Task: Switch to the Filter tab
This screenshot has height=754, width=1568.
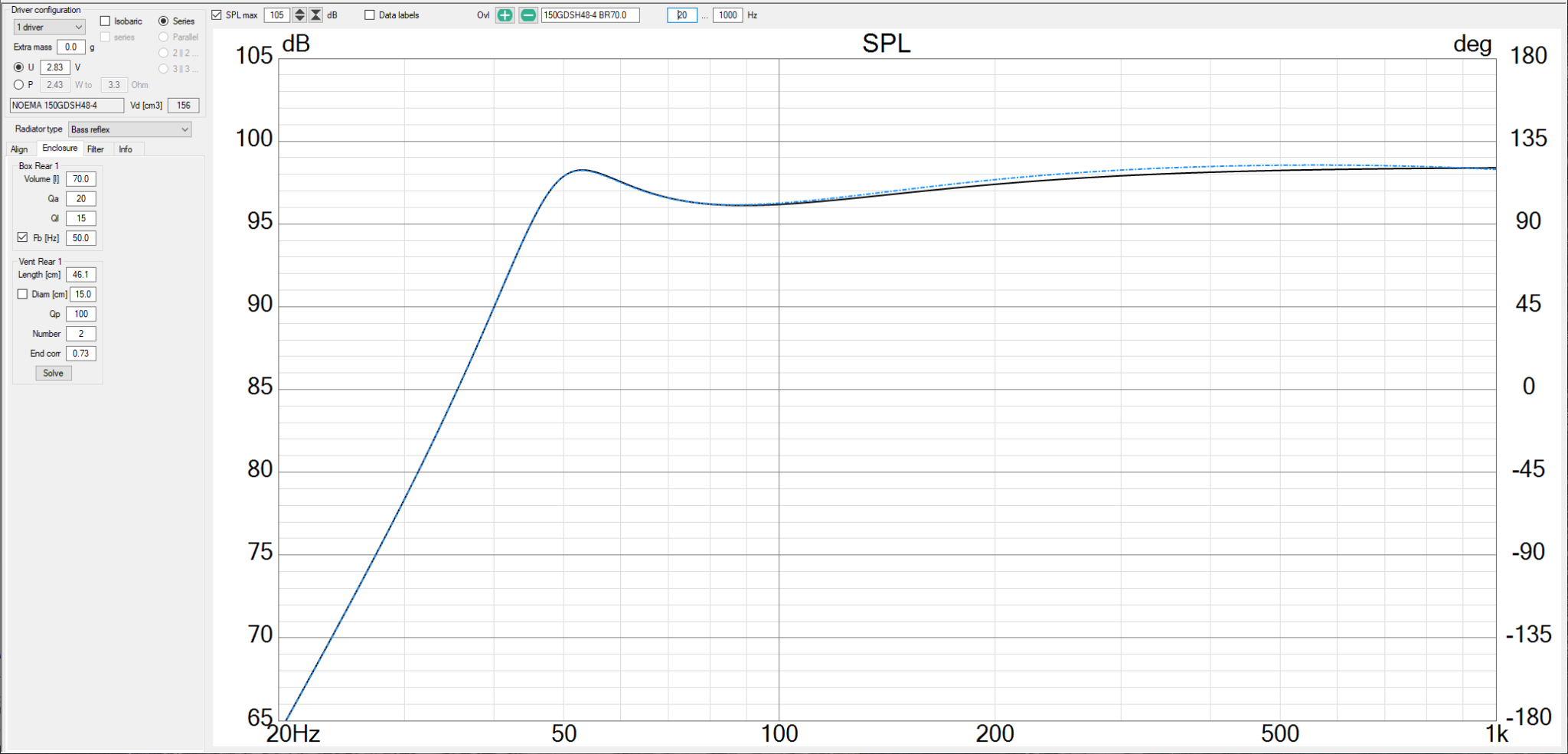Action: pyautogui.click(x=96, y=149)
